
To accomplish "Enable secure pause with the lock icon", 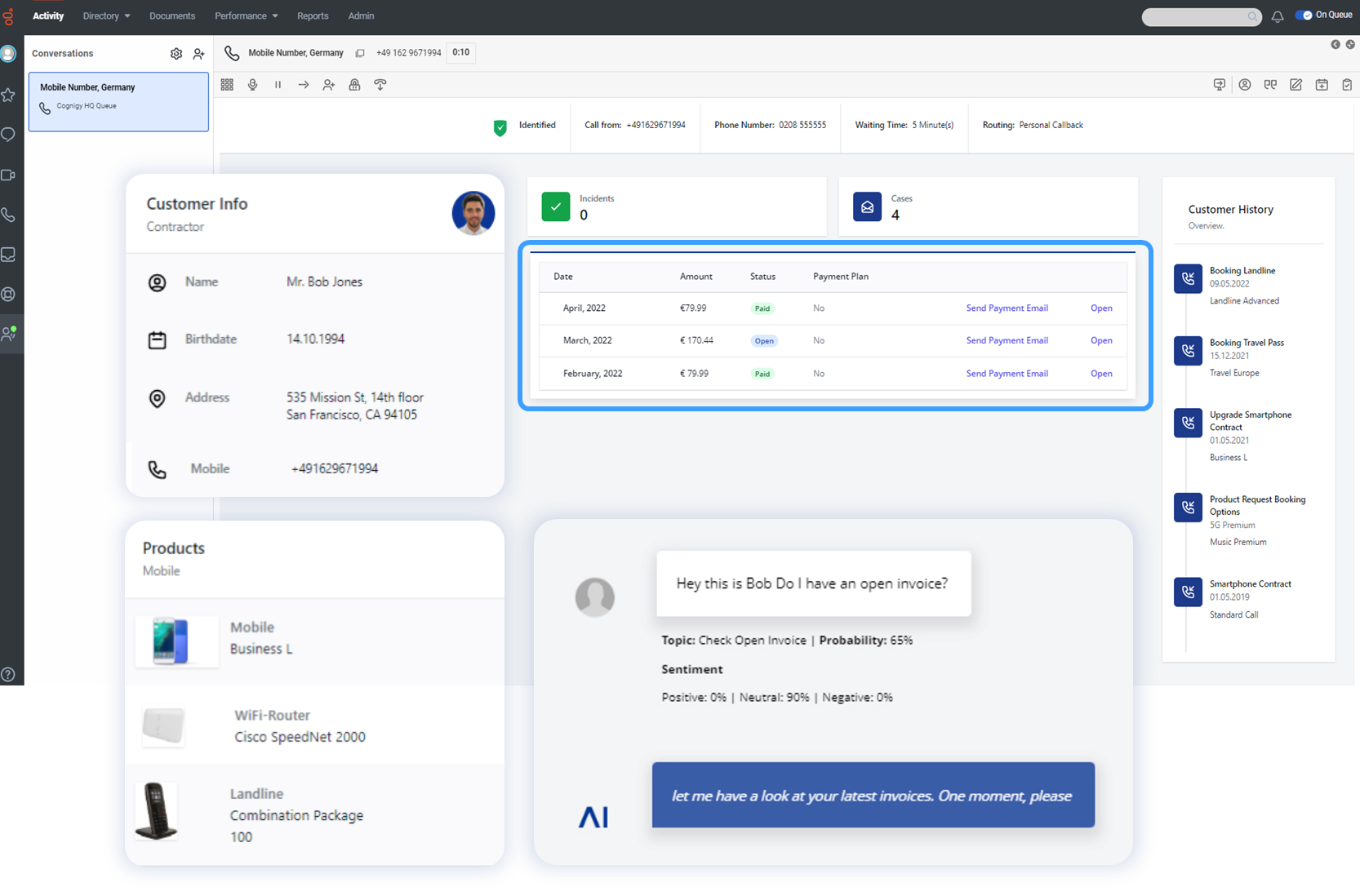I will pyautogui.click(x=354, y=84).
